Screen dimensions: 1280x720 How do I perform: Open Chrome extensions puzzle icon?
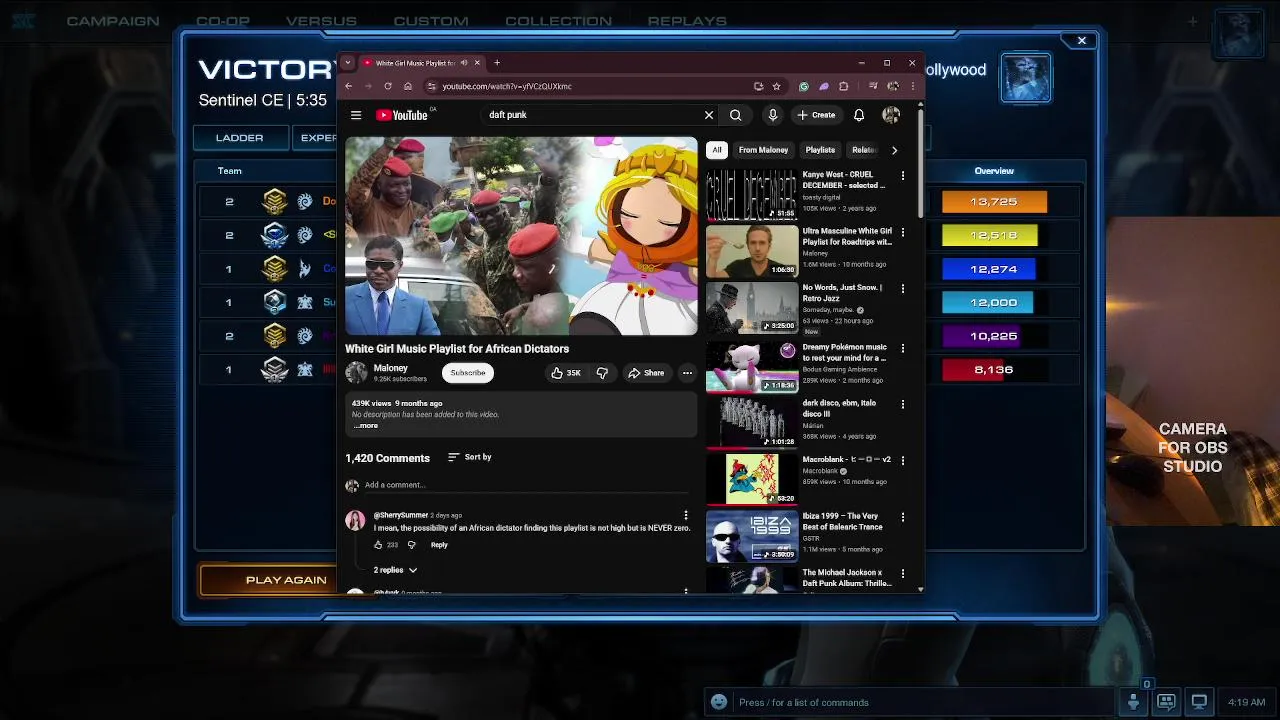point(844,86)
